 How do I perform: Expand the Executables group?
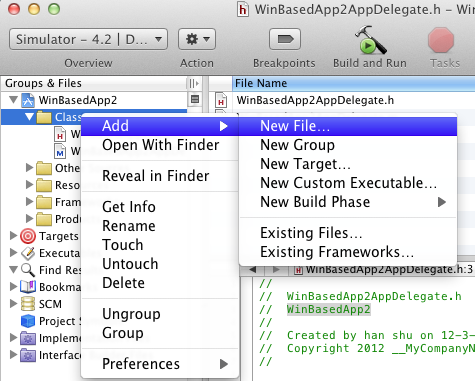click(x=14, y=253)
